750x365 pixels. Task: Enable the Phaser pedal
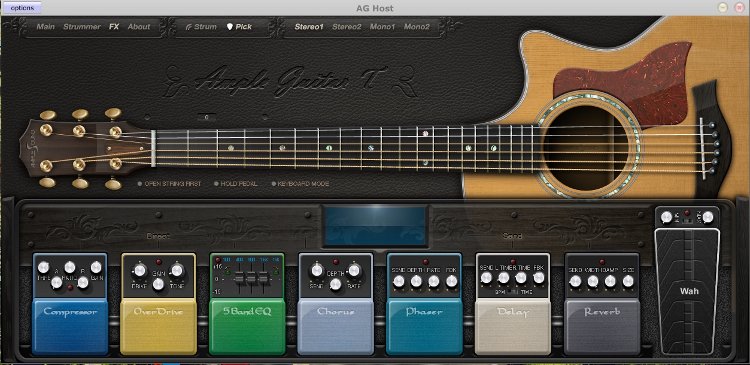[424, 327]
